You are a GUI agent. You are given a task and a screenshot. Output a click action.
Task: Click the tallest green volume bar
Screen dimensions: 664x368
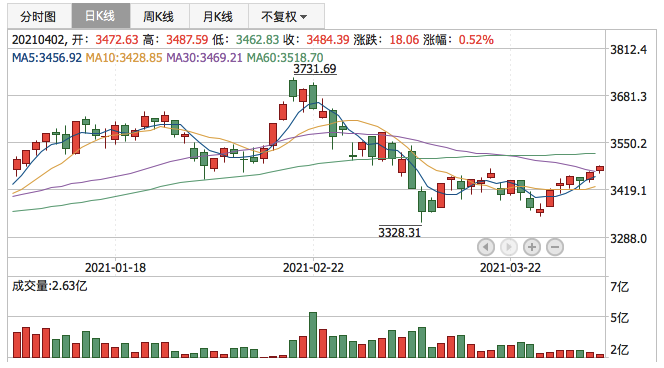point(313,335)
